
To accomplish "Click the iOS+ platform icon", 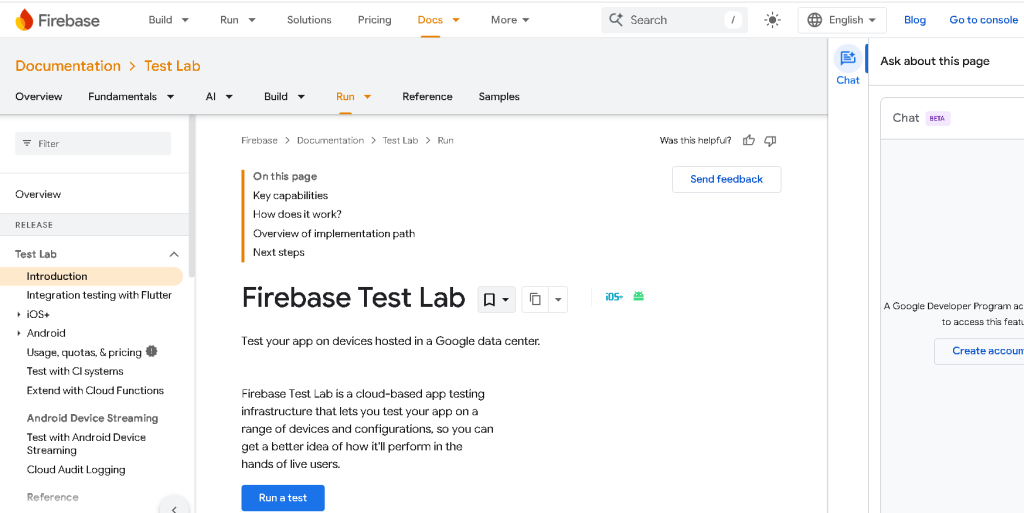I will tap(614, 296).
